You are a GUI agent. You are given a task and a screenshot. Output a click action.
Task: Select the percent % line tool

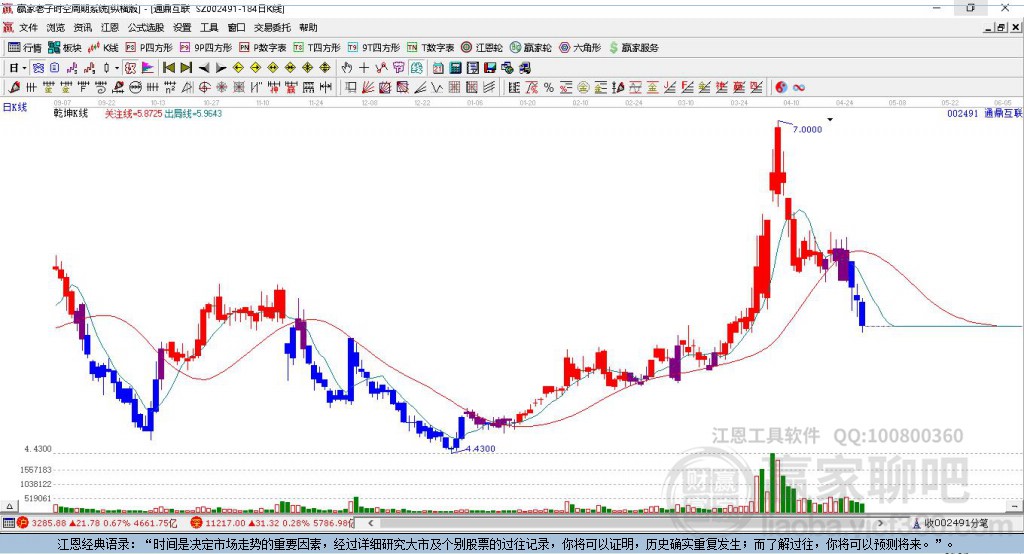(x=549, y=88)
